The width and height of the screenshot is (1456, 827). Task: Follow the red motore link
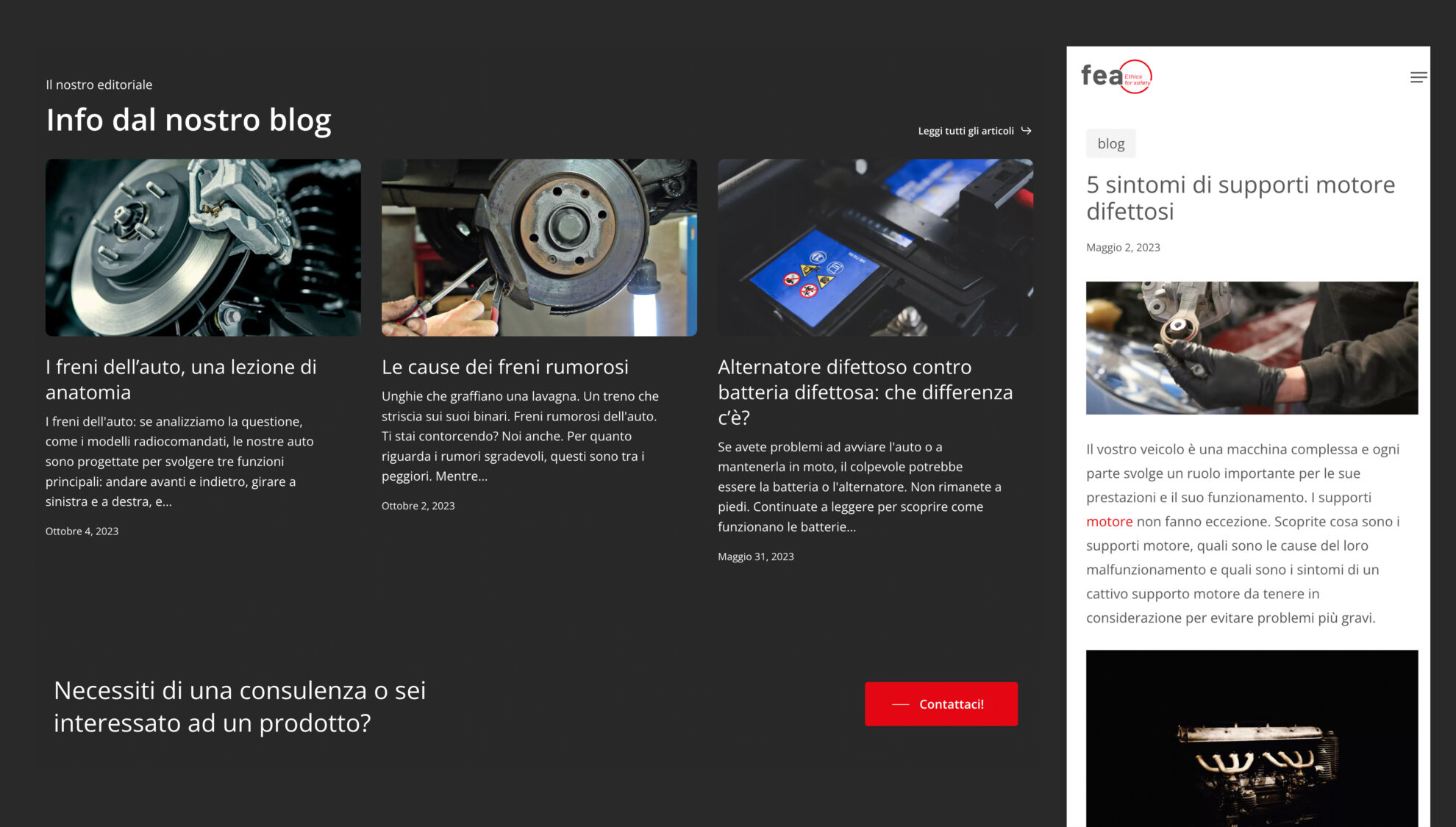point(1109,521)
